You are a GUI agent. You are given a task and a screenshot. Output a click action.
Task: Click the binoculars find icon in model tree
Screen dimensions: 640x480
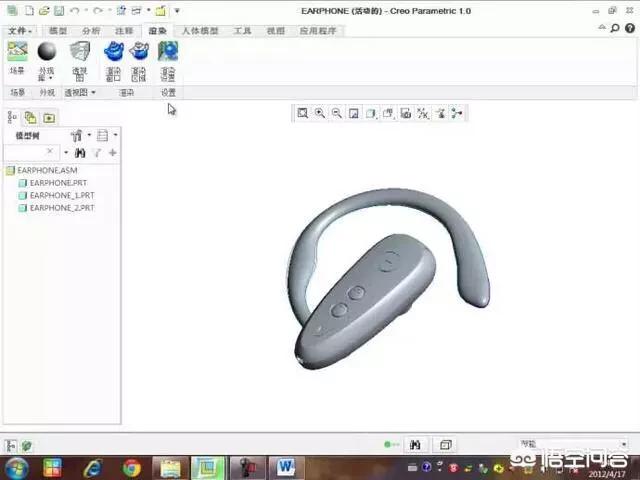(81, 153)
